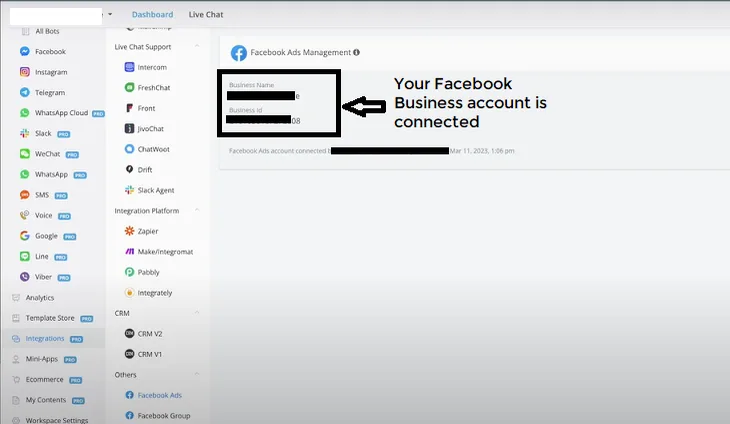Click the Integrately label

click(155, 293)
